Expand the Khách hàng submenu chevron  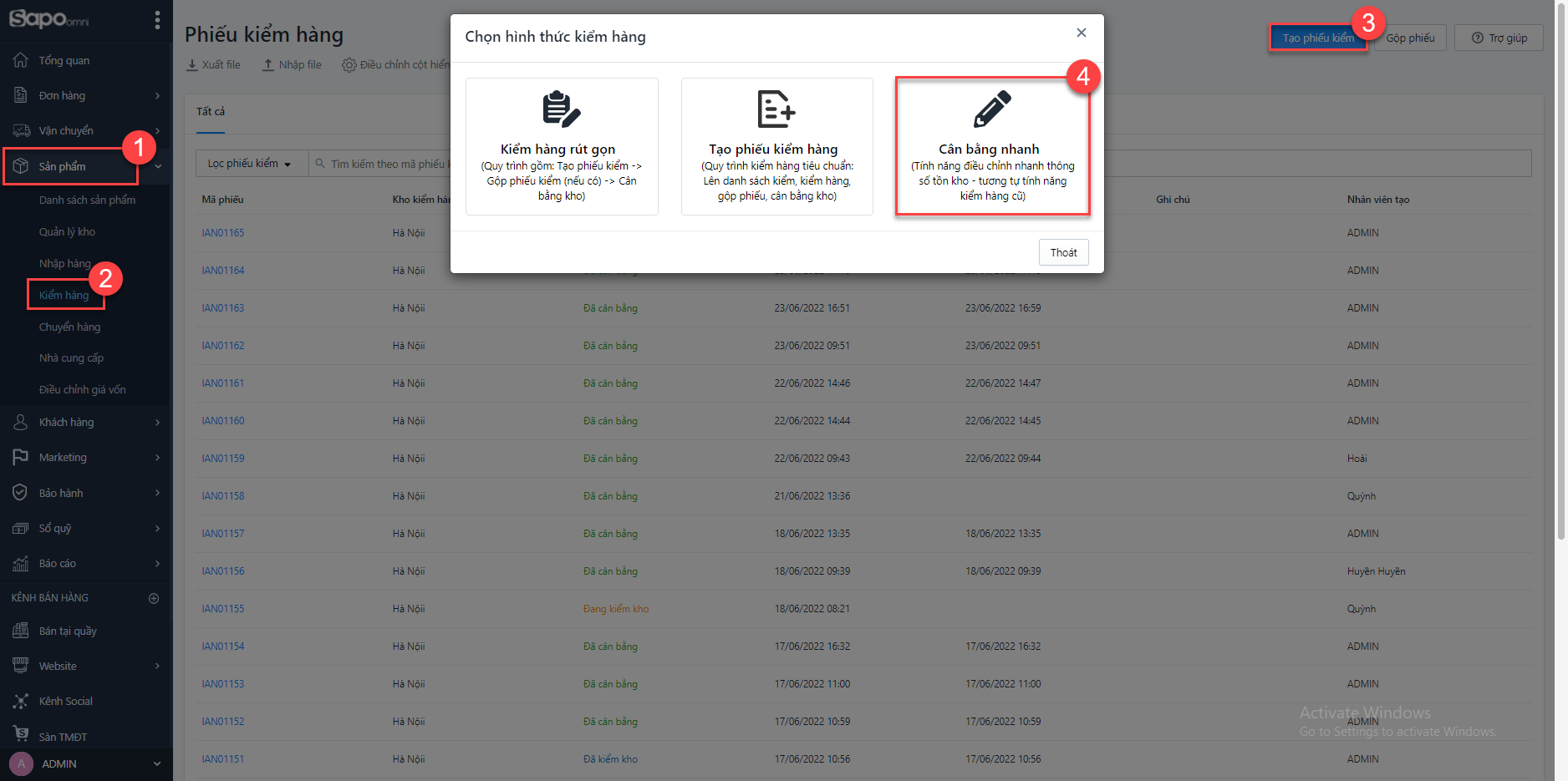coord(157,423)
